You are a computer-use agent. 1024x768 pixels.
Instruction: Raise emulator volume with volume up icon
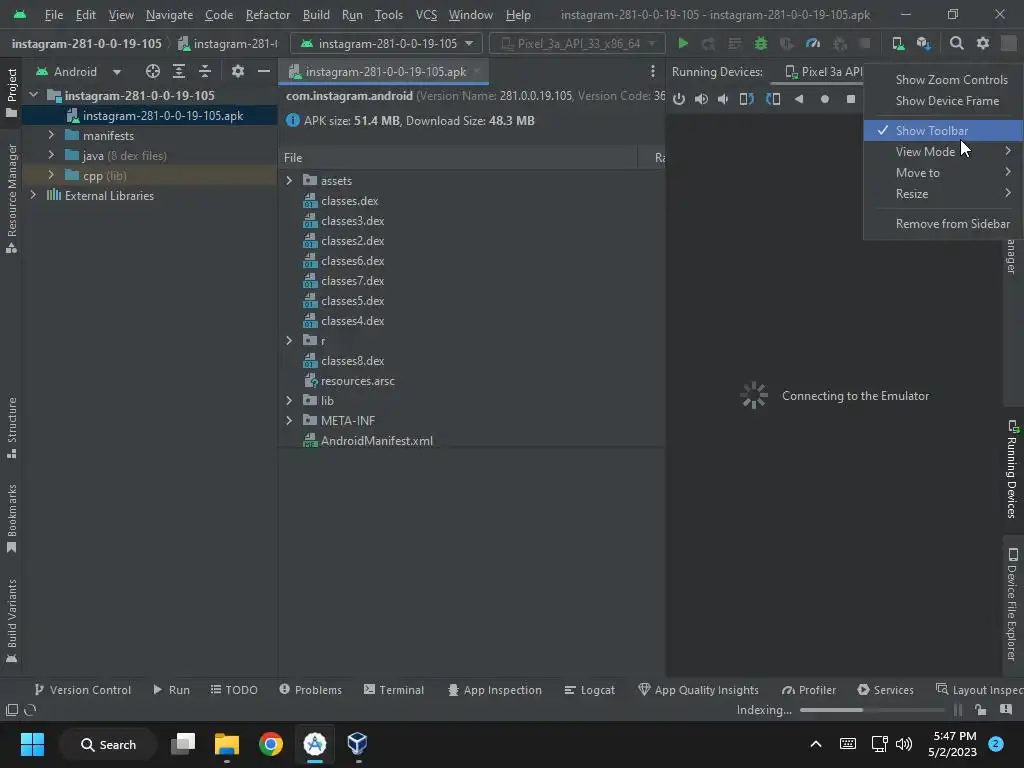pyautogui.click(x=701, y=99)
